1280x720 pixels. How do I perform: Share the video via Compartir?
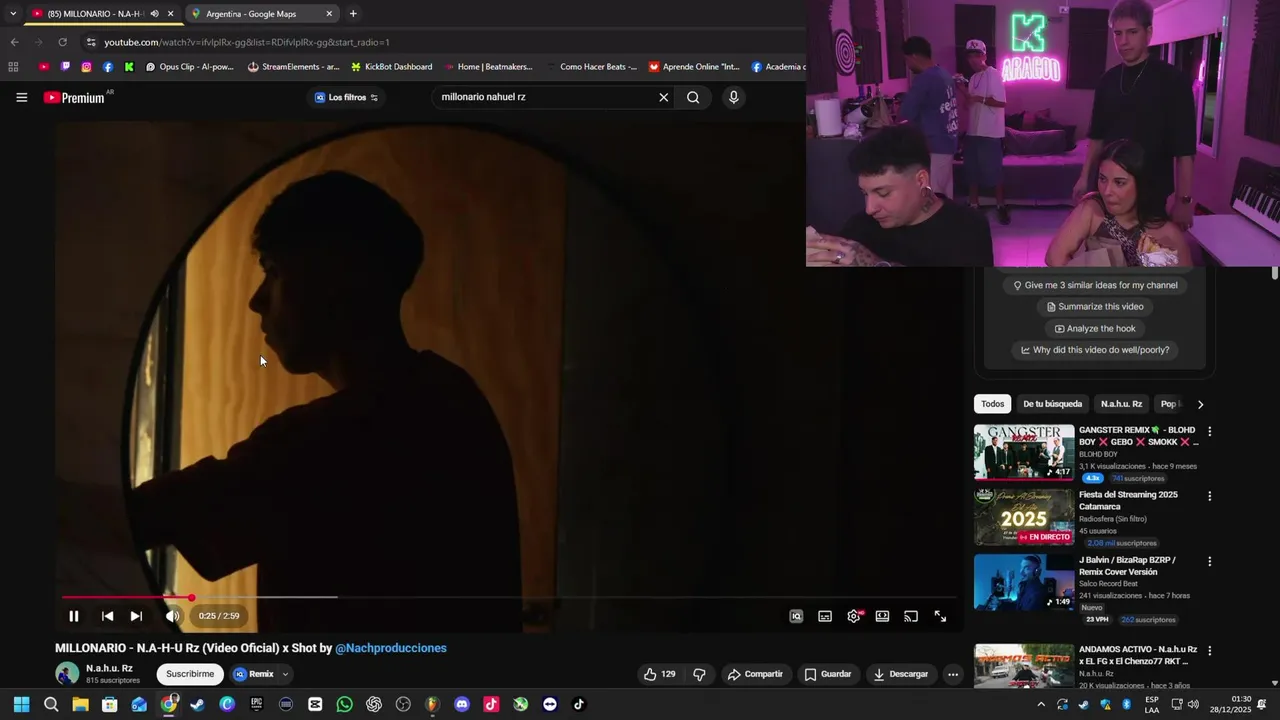[x=755, y=674]
